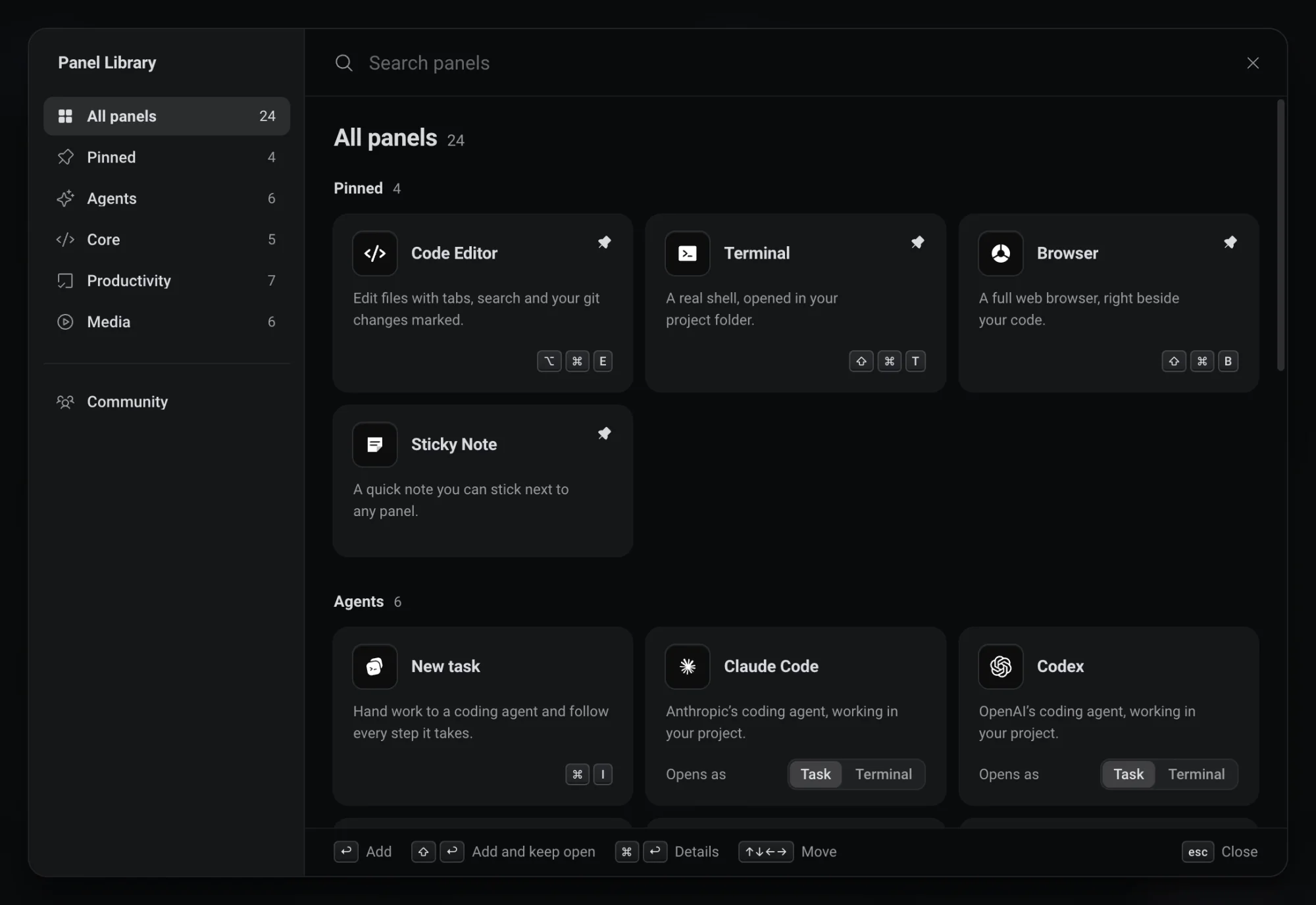Click the Codex logo icon
Viewport: 1316px width, 905px height.
(1000, 667)
